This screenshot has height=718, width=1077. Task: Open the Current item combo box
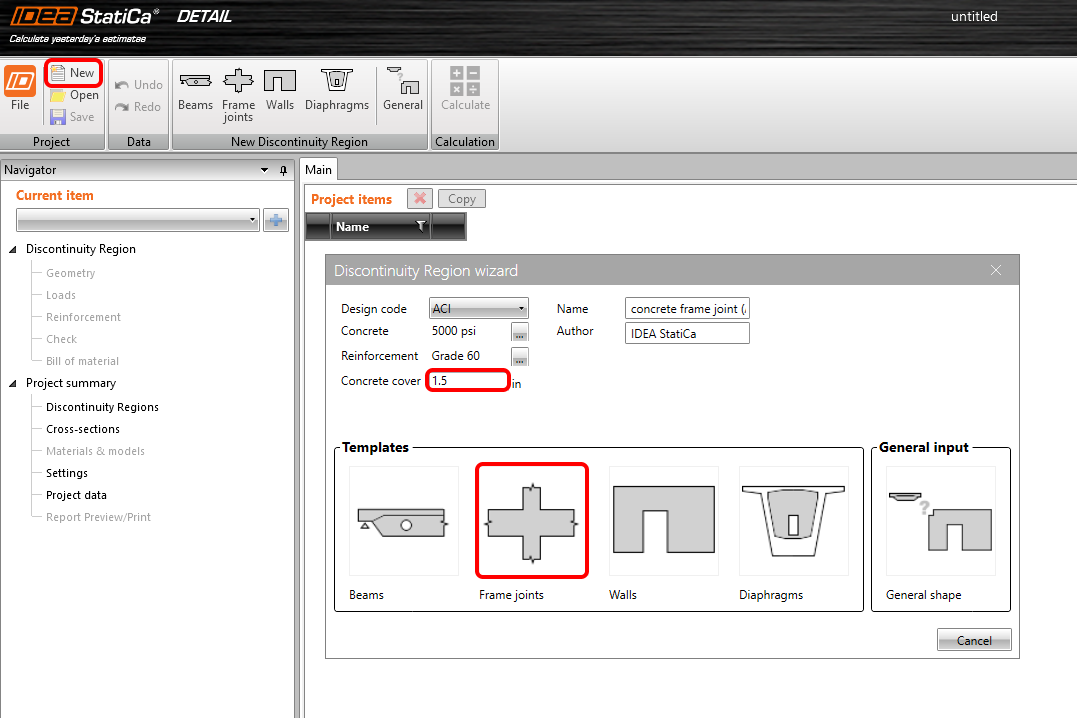(138, 220)
